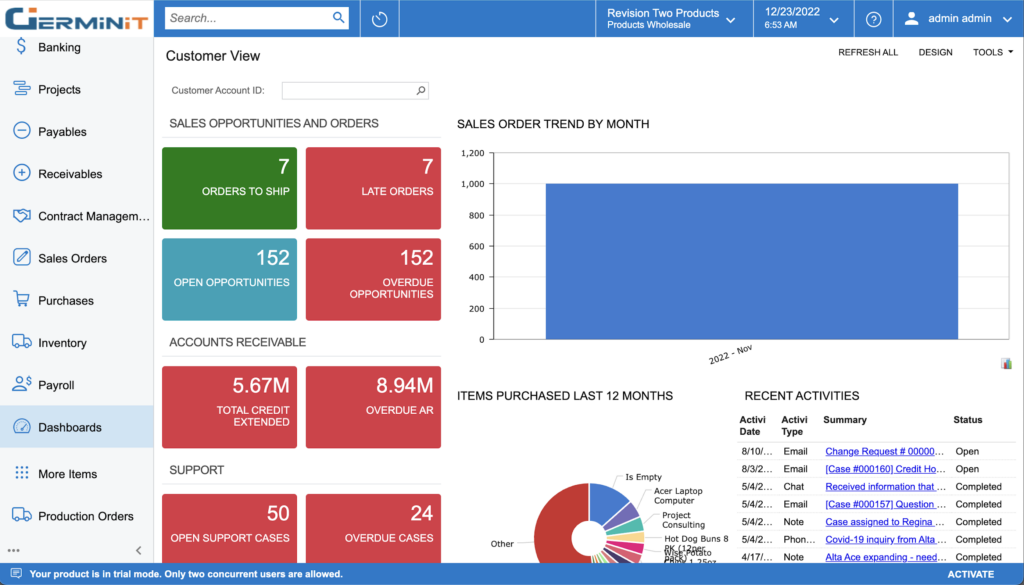Click Activate in the trial banner
The height and width of the screenshot is (585, 1024).
tap(970, 575)
